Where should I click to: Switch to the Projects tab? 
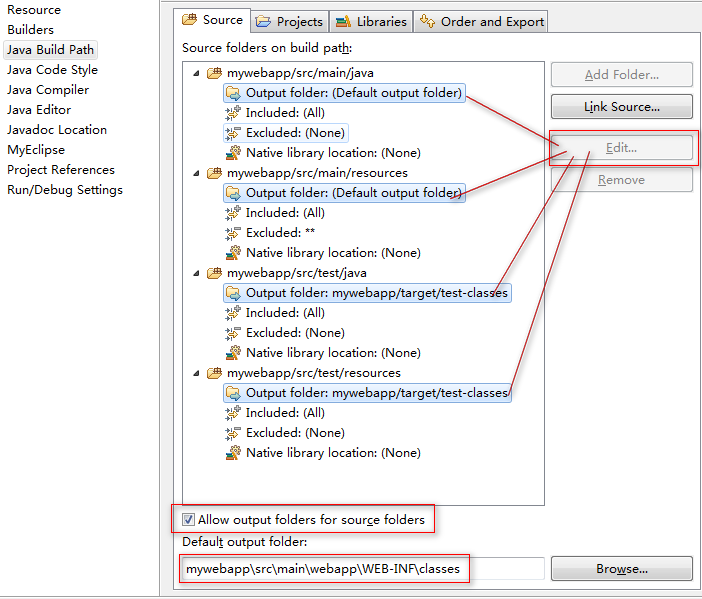(290, 21)
